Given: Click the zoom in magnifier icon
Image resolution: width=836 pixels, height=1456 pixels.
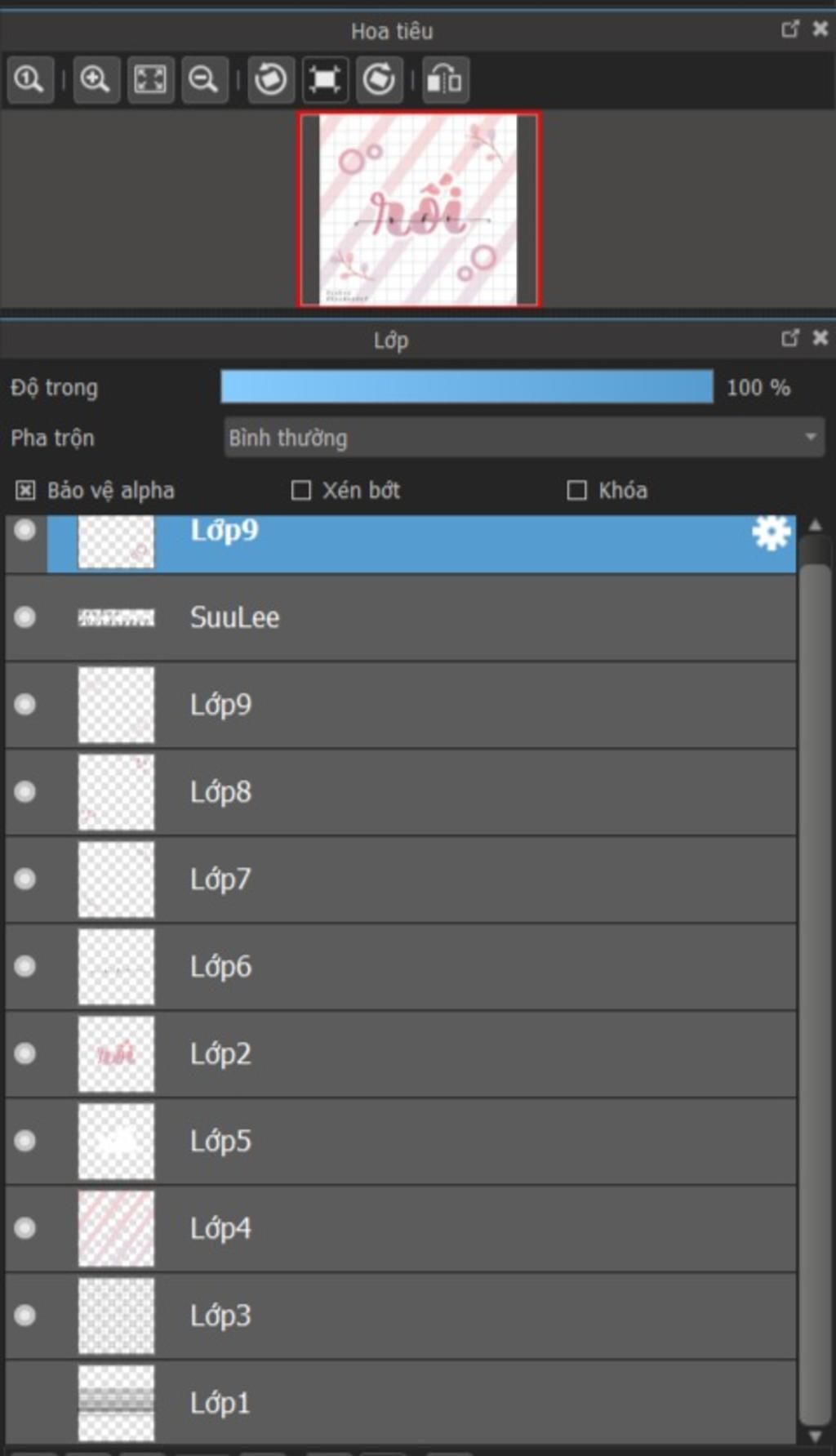Looking at the screenshot, I should [x=96, y=80].
